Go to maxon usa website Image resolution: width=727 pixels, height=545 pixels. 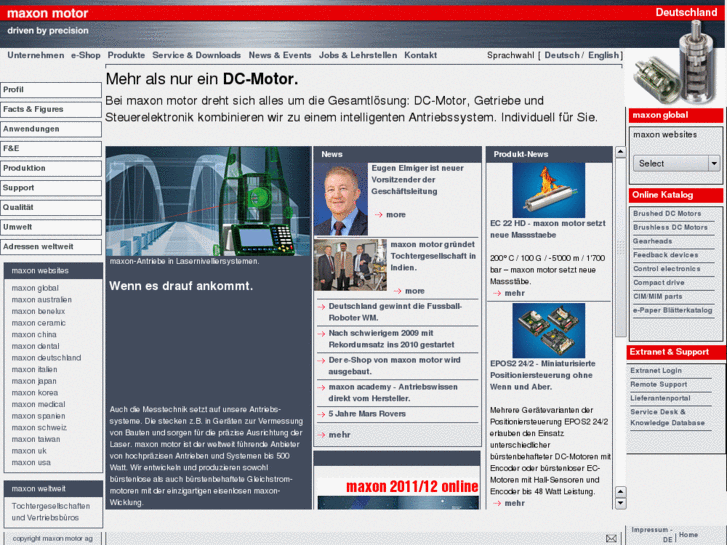31,462
